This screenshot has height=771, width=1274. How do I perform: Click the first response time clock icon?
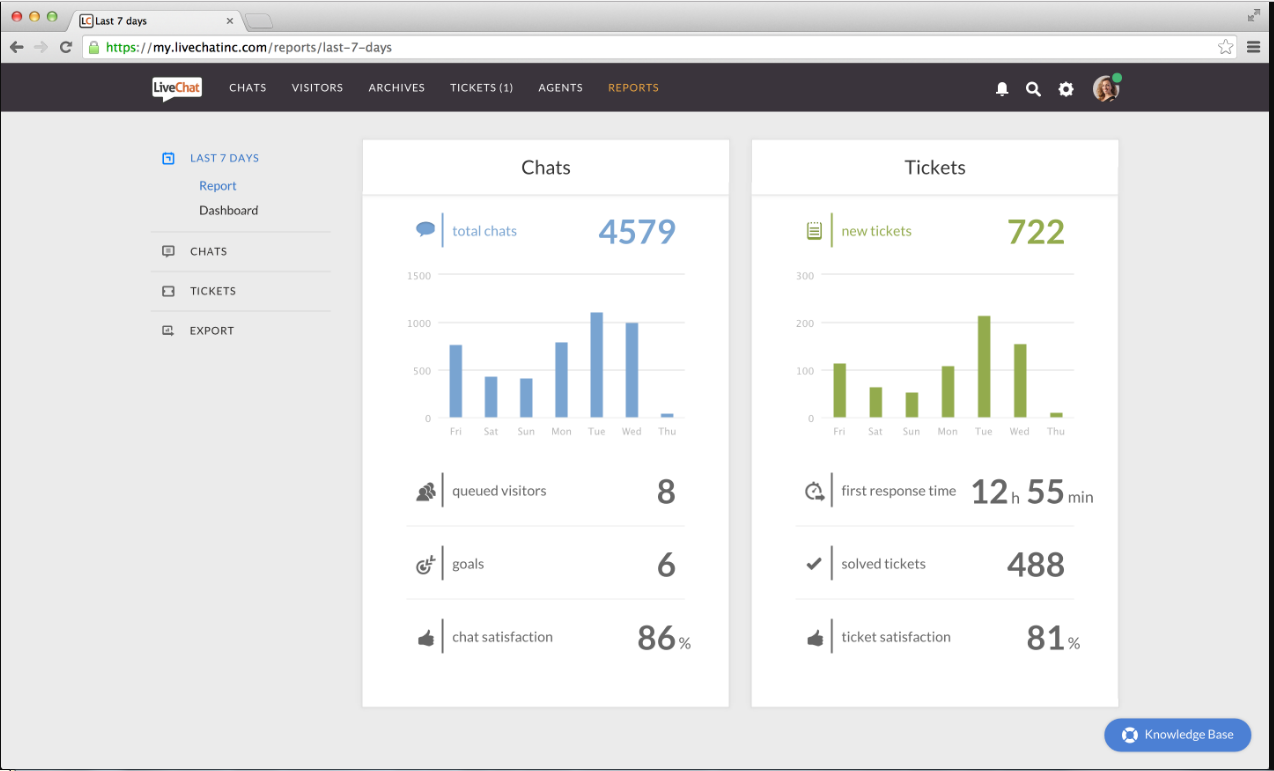pos(814,491)
